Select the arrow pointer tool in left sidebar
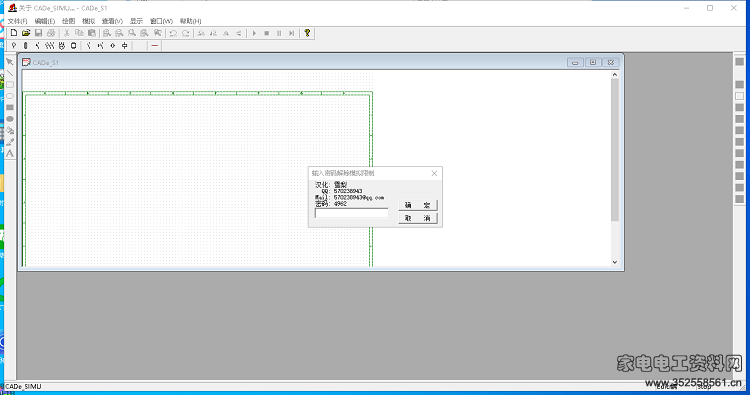The image size is (750, 395). [10, 62]
